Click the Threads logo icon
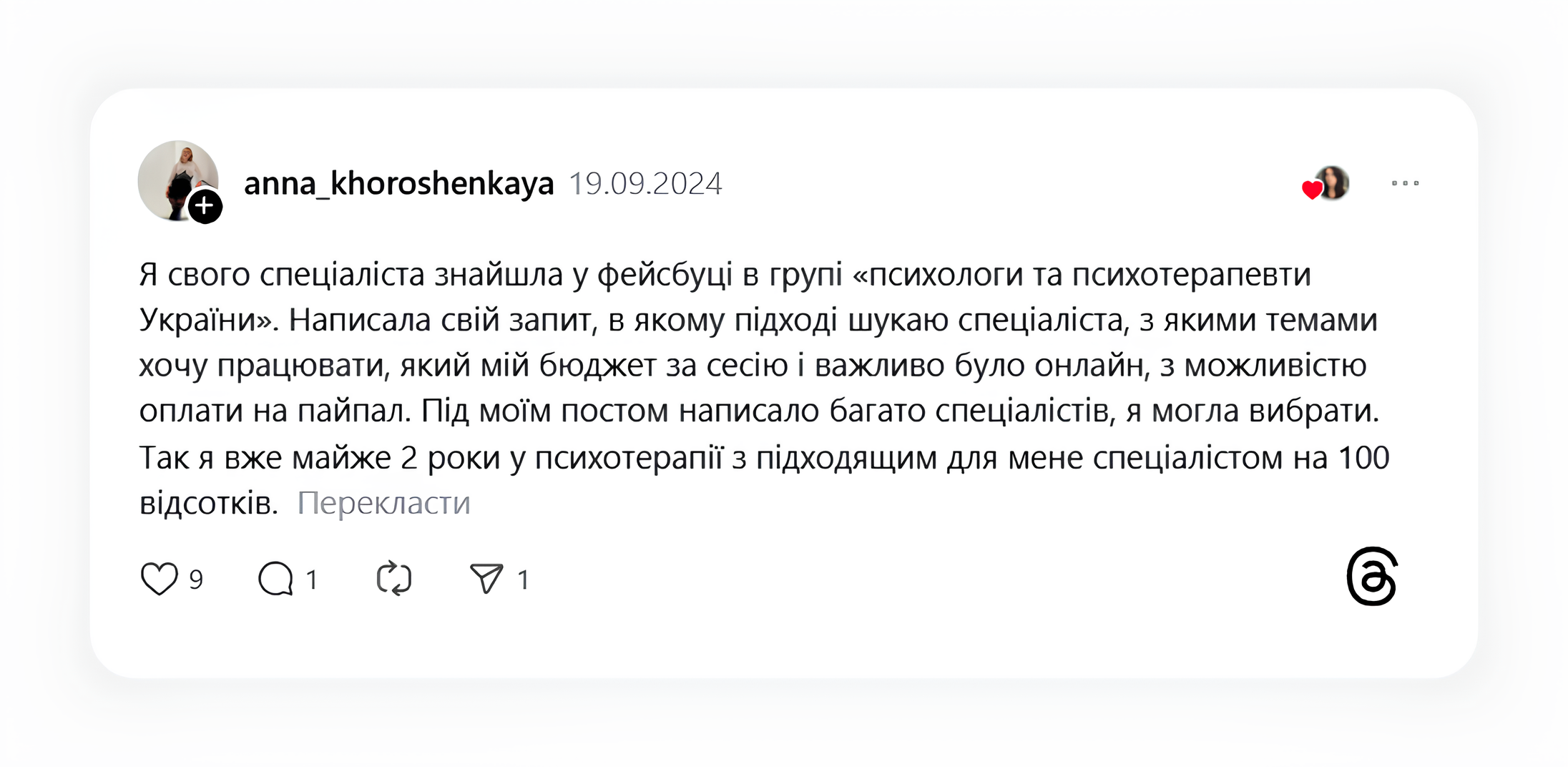Screen dimensions: 1568x767 (x=1371, y=577)
